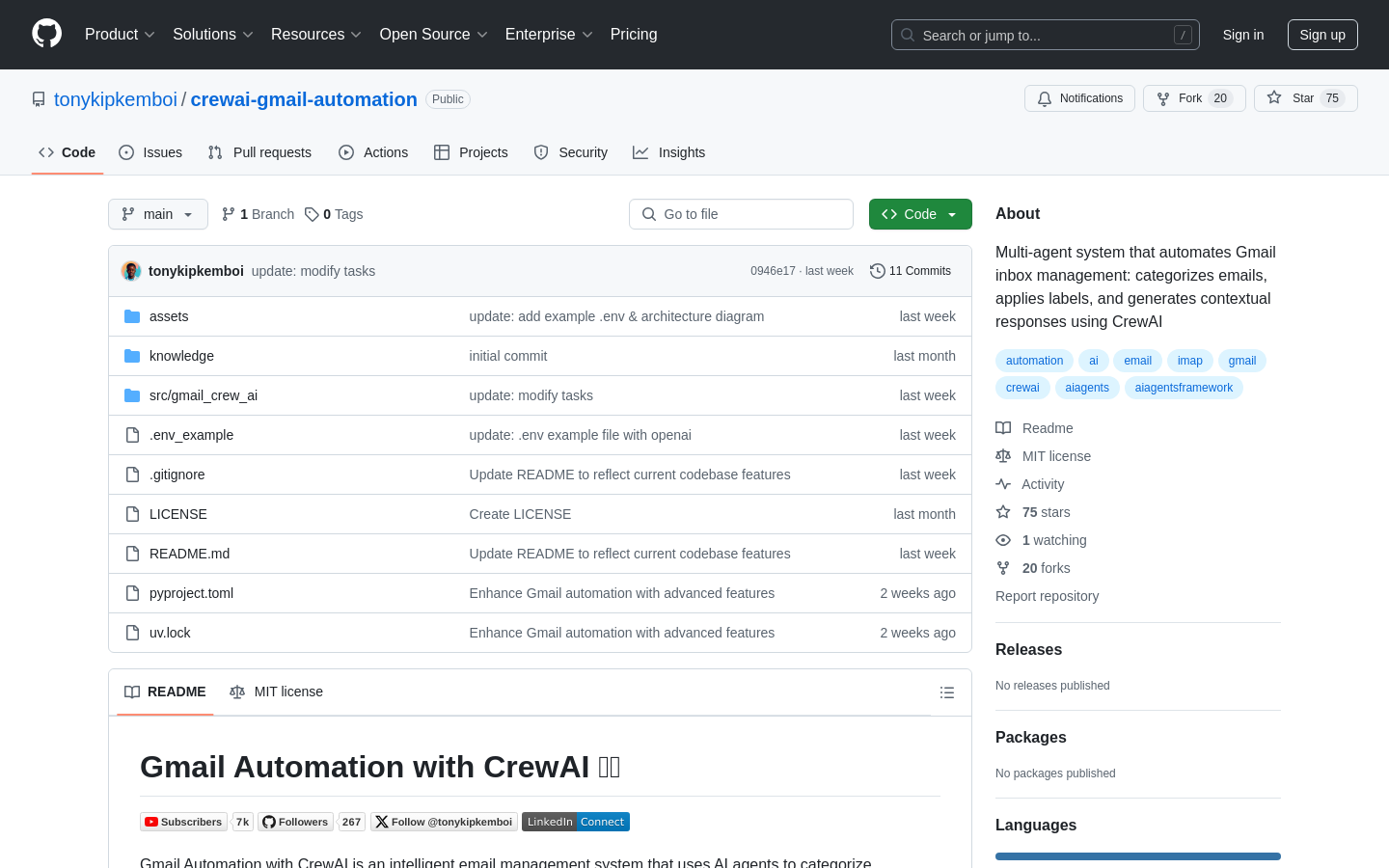Click the automation topic tag
Image resolution: width=1389 pixels, height=868 pixels.
click(x=1034, y=361)
